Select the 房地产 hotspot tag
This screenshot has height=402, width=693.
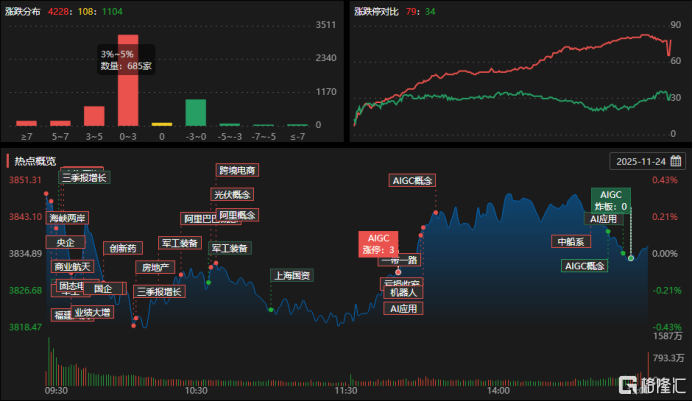(x=155, y=267)
